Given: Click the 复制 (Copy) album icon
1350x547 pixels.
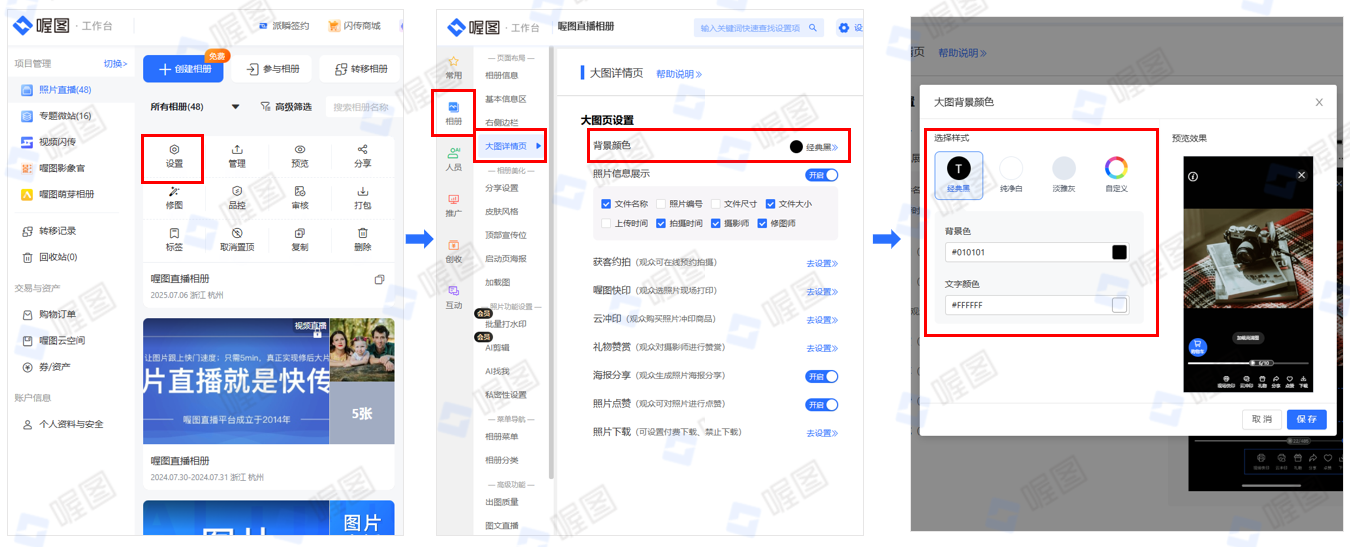Looking at the screenshot, I should pyautogui.click(x=300, y=233).
